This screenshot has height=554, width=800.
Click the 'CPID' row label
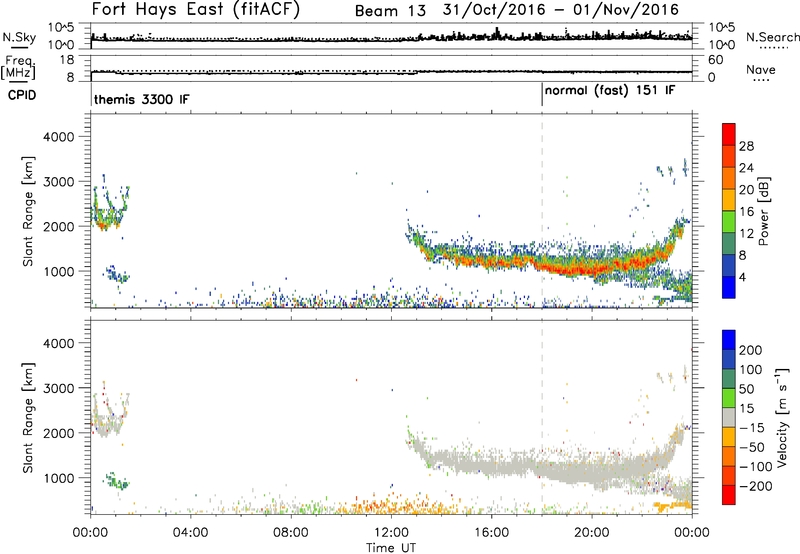point(22,95)
